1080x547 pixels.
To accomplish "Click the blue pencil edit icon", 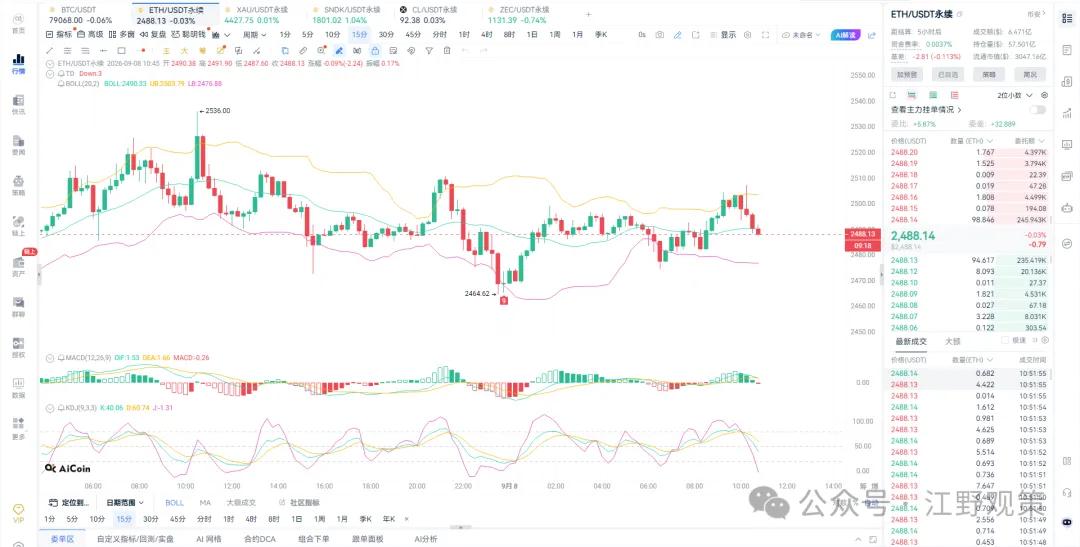I will point(678,34).
